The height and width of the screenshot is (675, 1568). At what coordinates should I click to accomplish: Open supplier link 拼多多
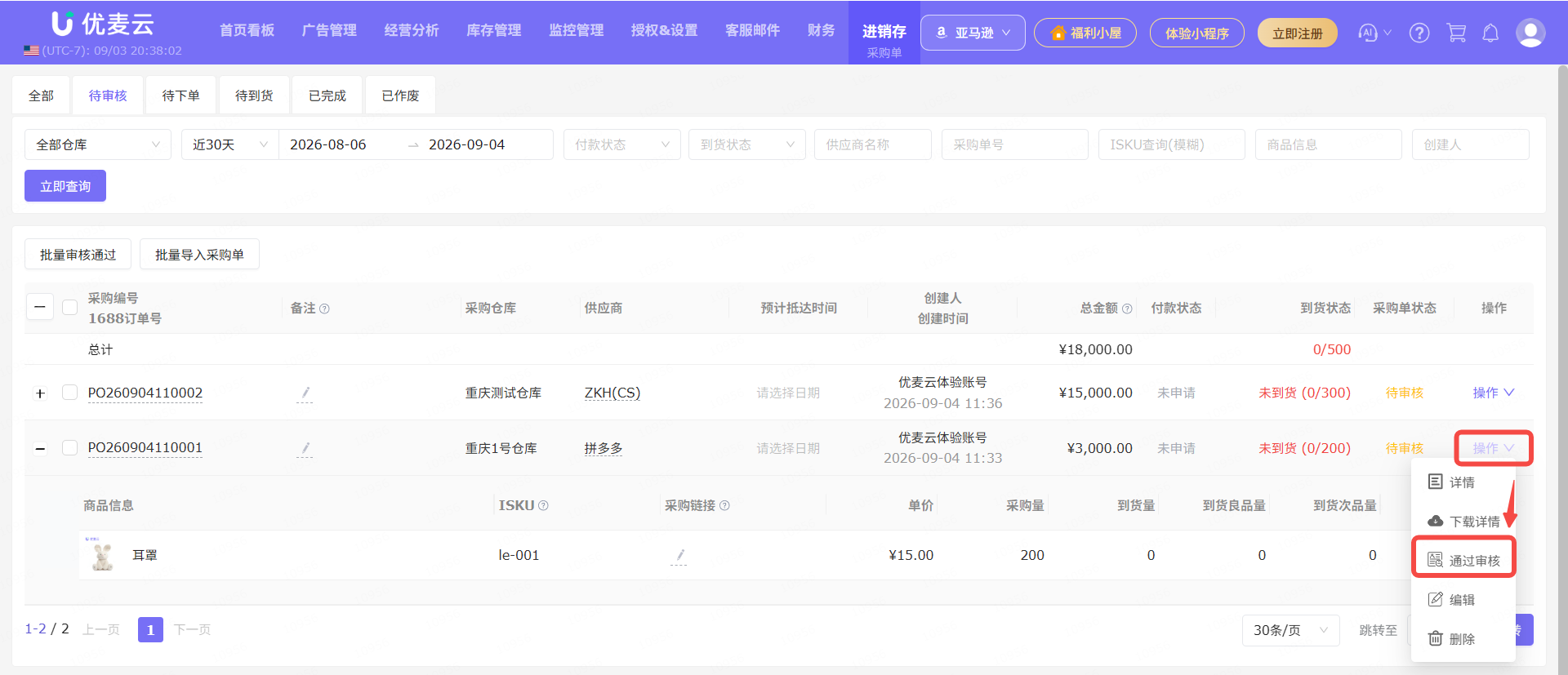coord(604,448)
